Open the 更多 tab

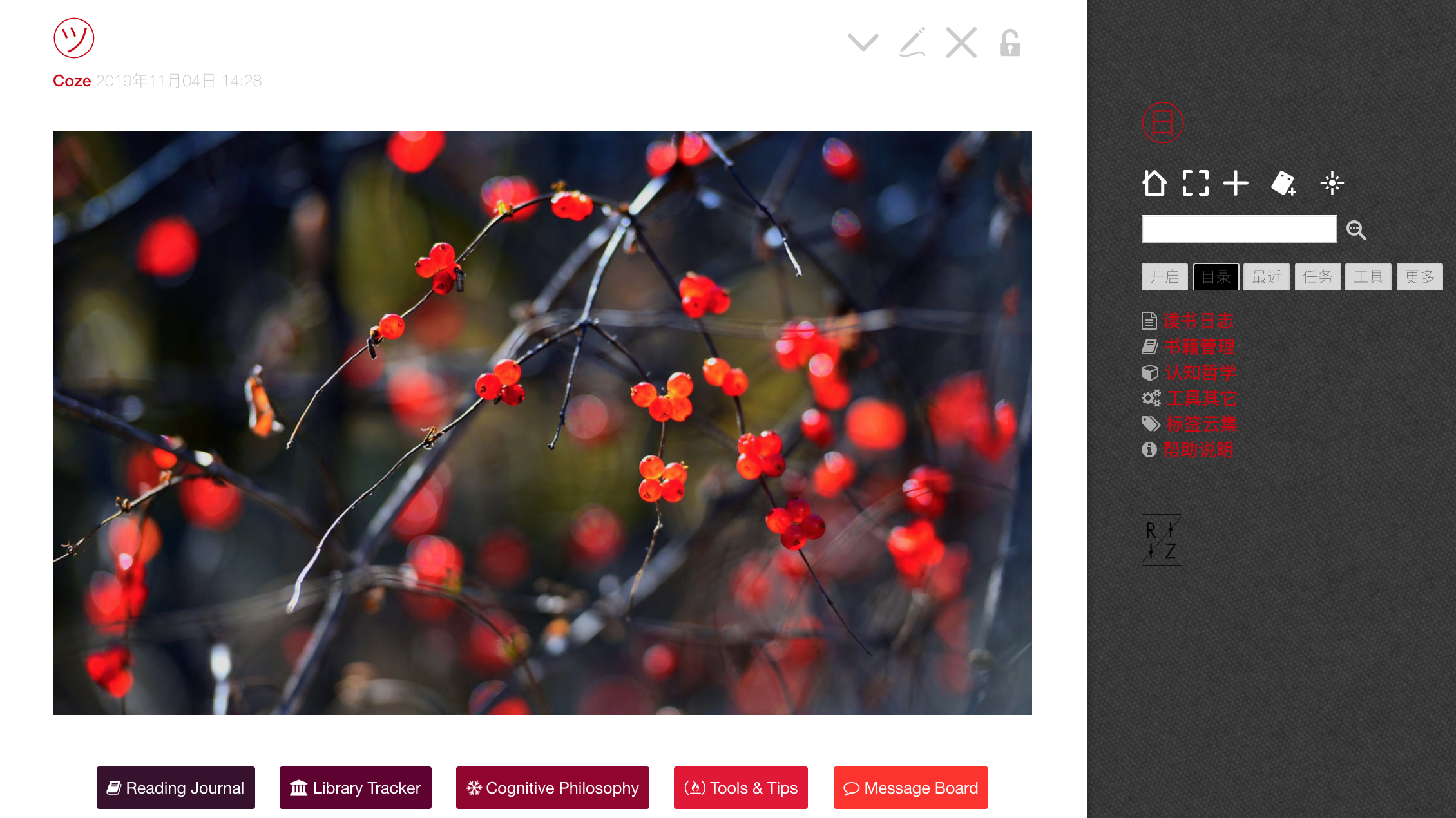point(1419,277)
